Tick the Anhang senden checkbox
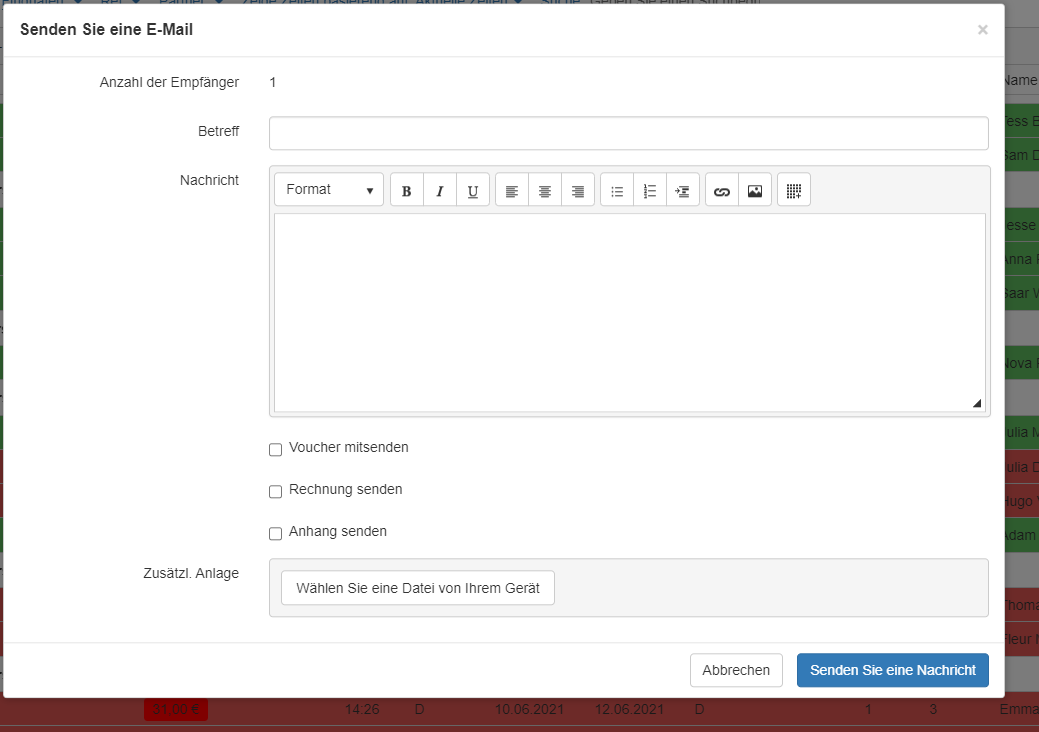The image size is (1039, 732). tap(276, 534)
